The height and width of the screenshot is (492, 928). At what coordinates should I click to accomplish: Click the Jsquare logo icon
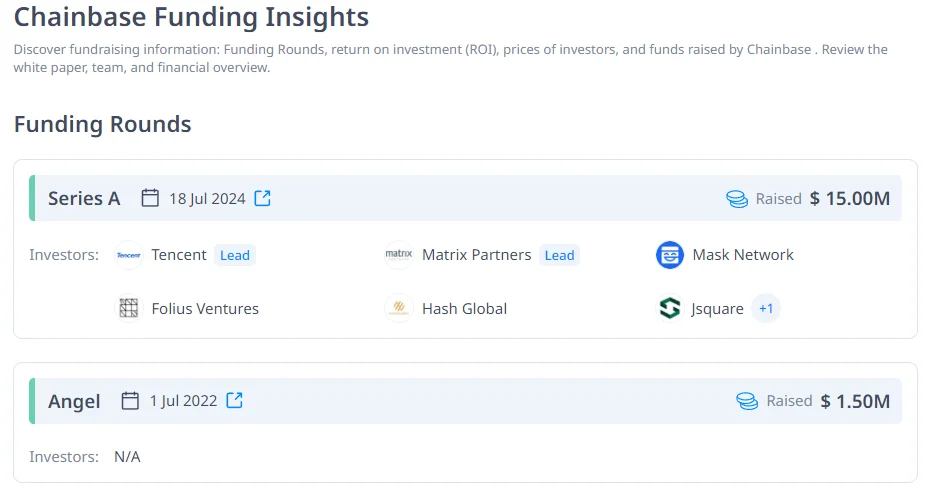tap(670, 308)
